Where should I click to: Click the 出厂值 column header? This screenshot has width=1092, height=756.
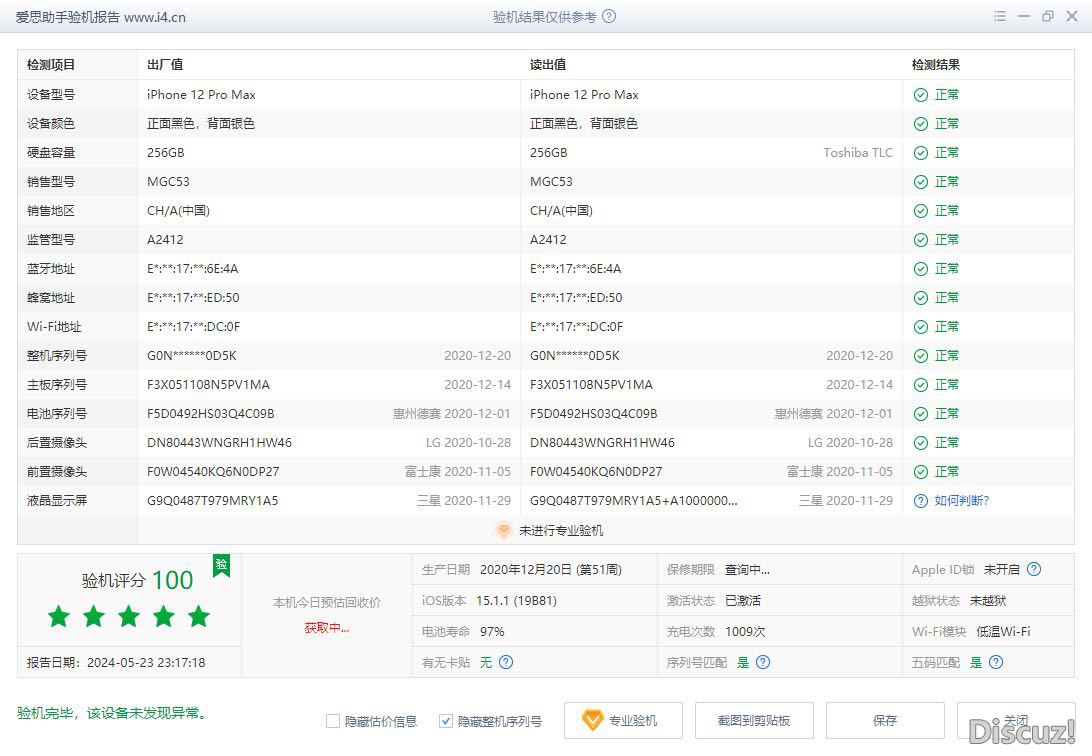pyautogui.click(x=165, y=65)
